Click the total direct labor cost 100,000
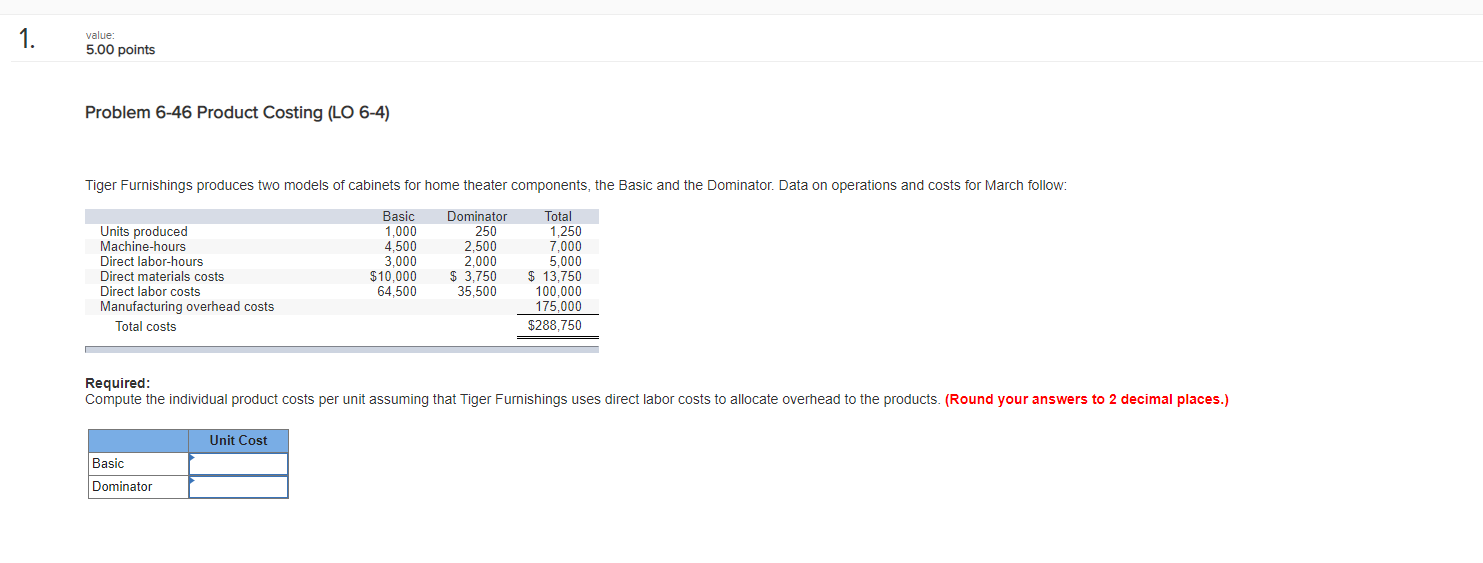This screenshot has height=563, width=1483. coord(559,292)
